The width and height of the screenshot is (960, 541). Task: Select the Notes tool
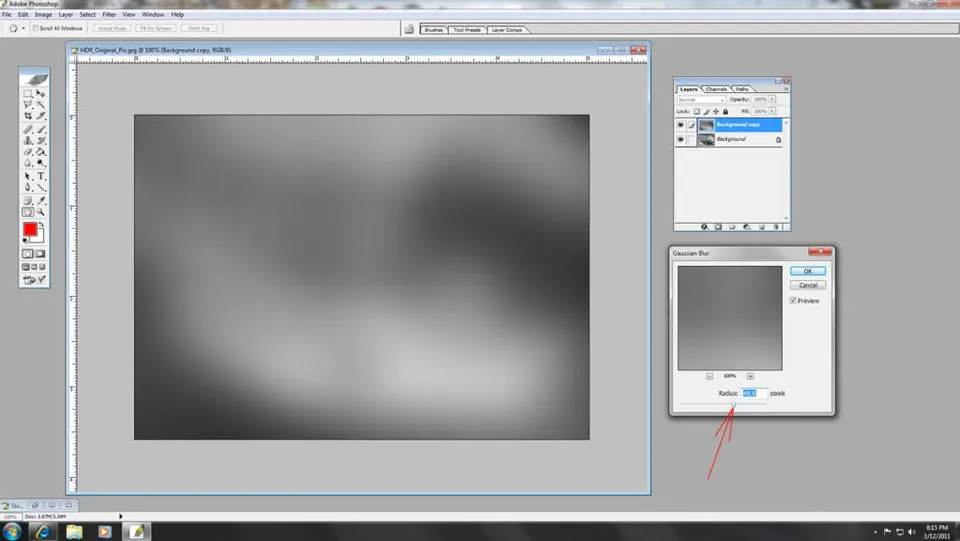(x=28, y=200)
